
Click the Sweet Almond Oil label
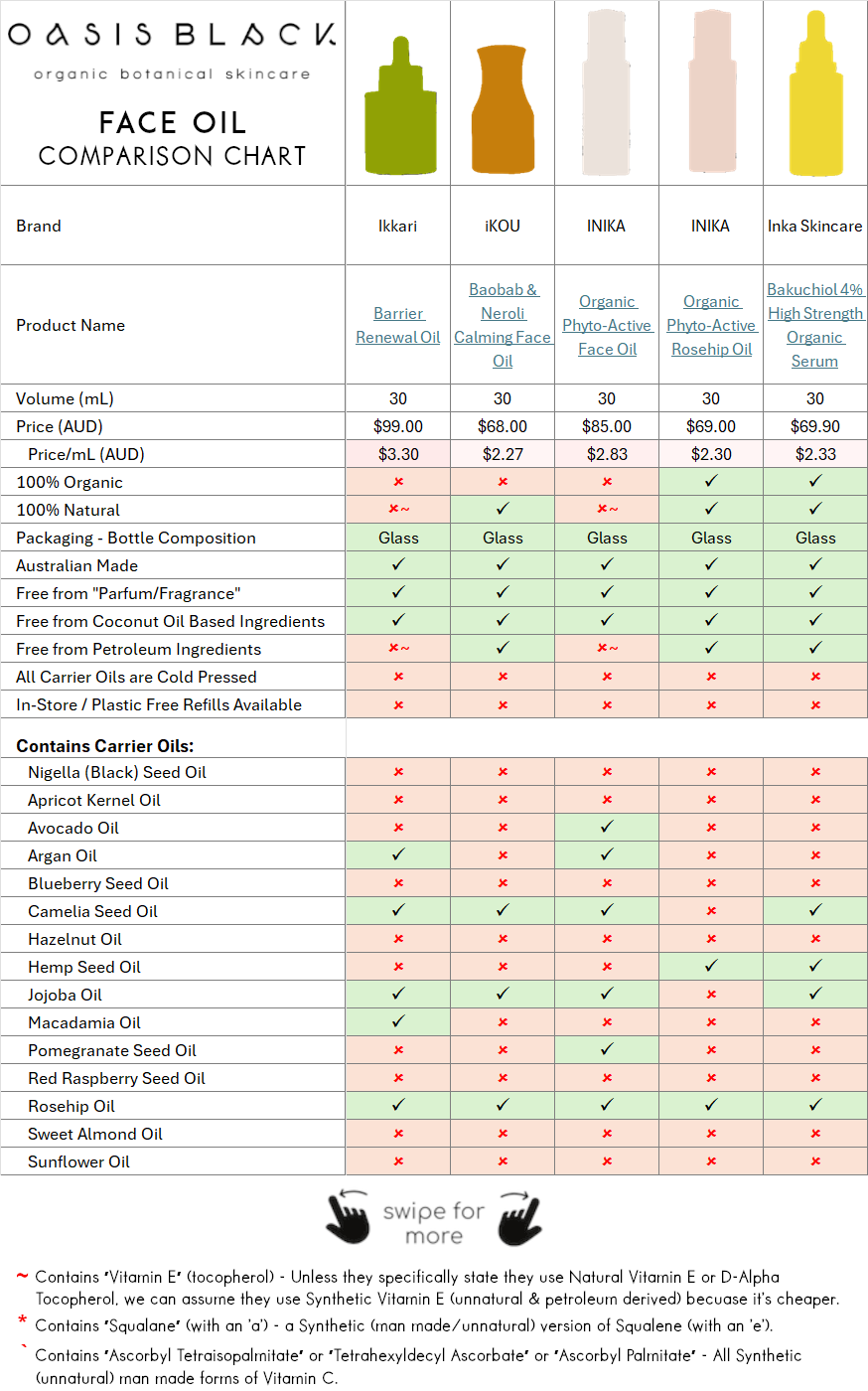pos(95,1134)
